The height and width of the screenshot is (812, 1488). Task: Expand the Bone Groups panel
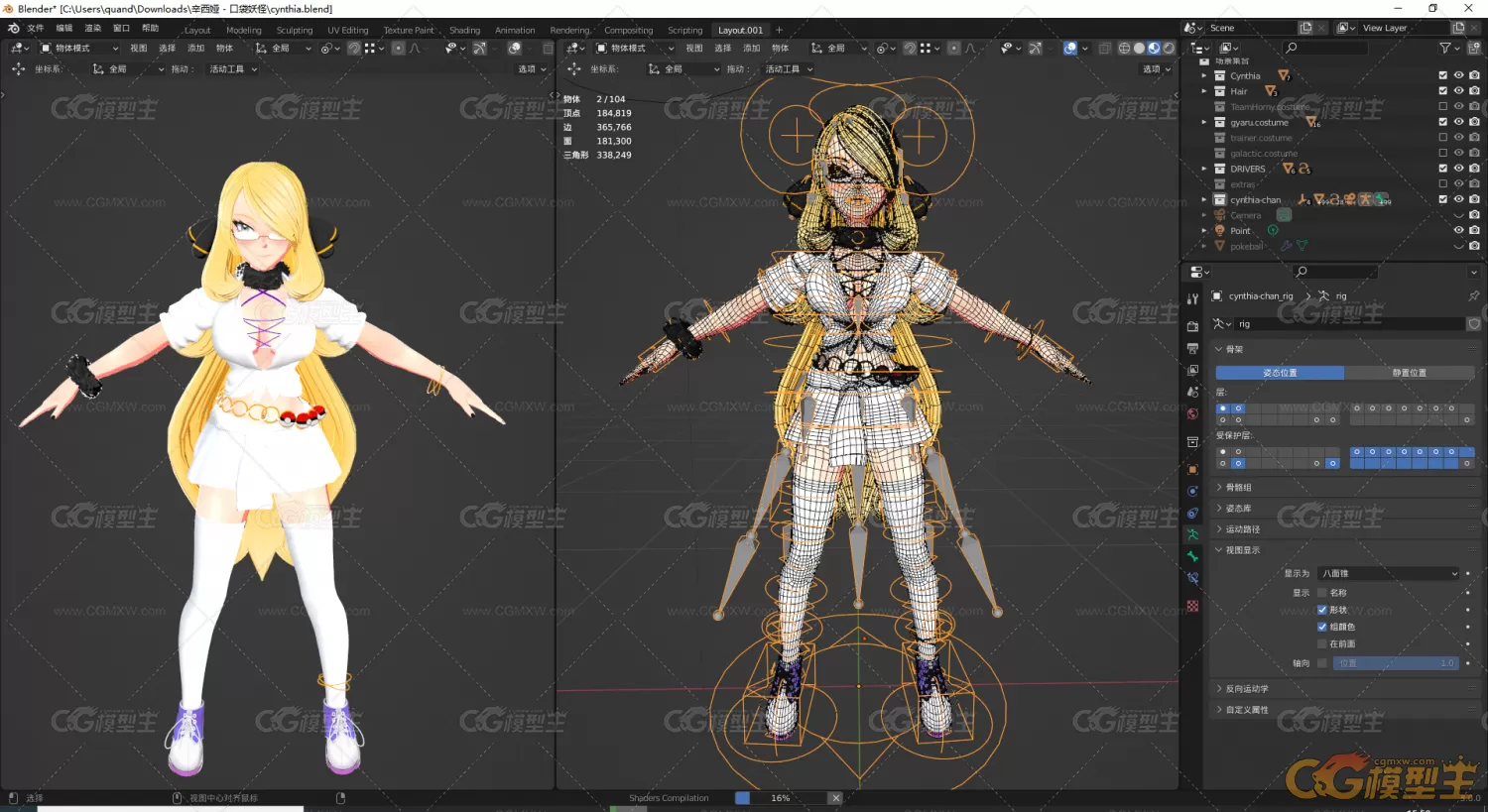tap(1345, 487)
